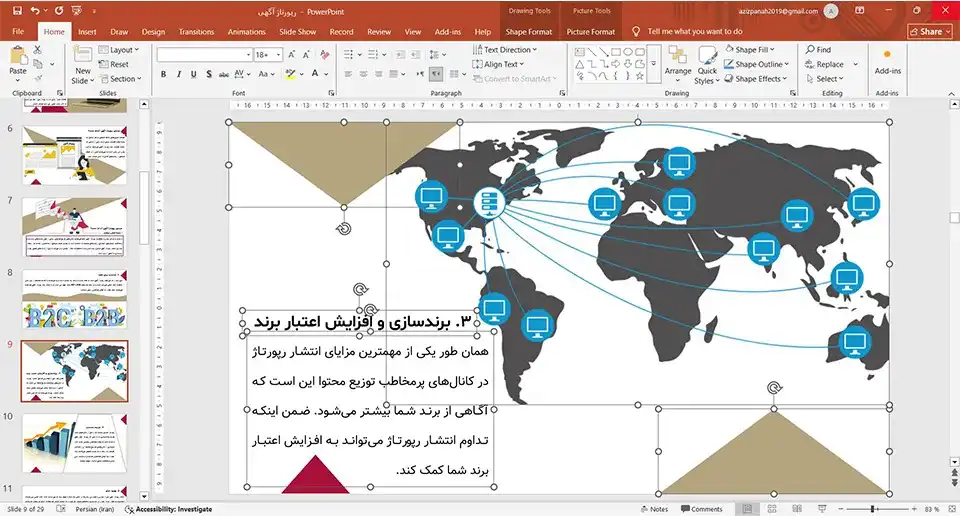This screenshot has height=516, width=960.
Task: Toggle Underline formatting
Action: 193,74
